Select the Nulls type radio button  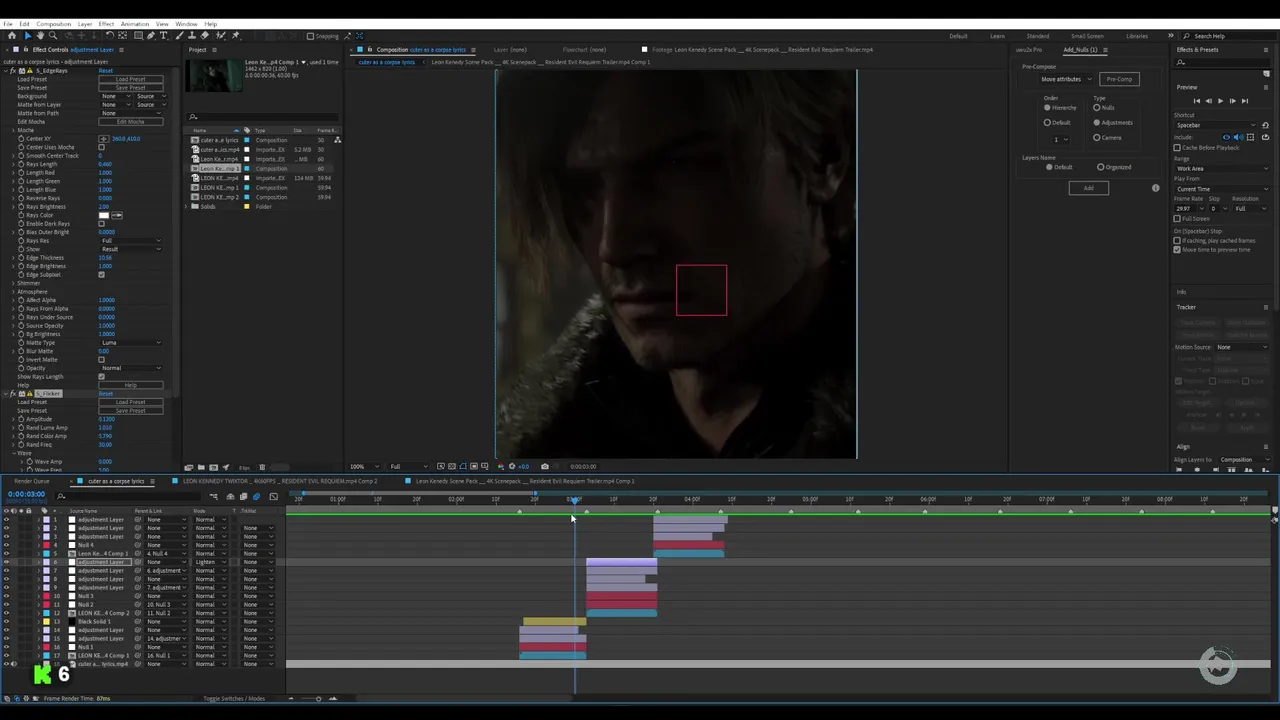(1097, 108)
